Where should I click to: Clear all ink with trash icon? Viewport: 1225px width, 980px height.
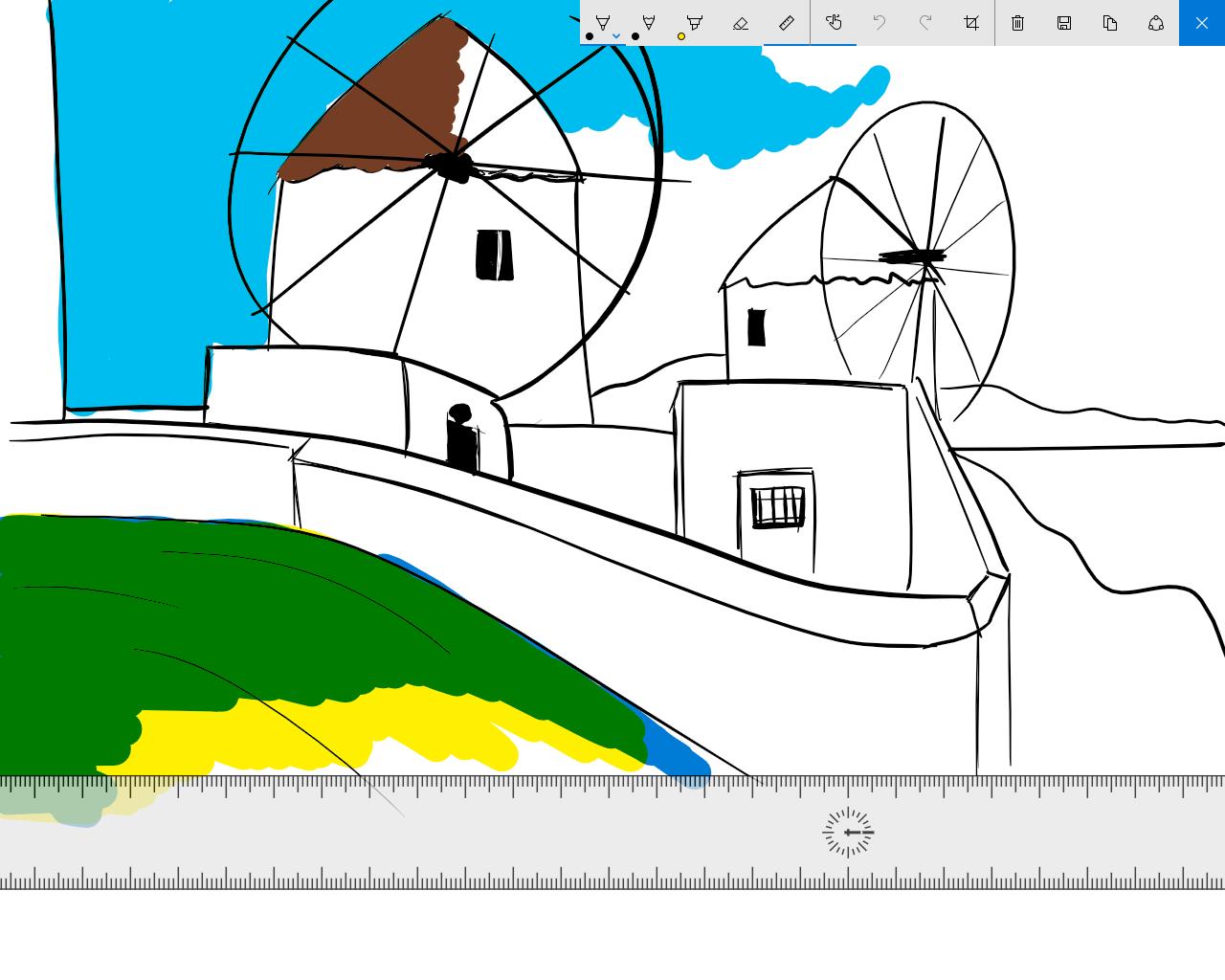tap(1018, 23)
